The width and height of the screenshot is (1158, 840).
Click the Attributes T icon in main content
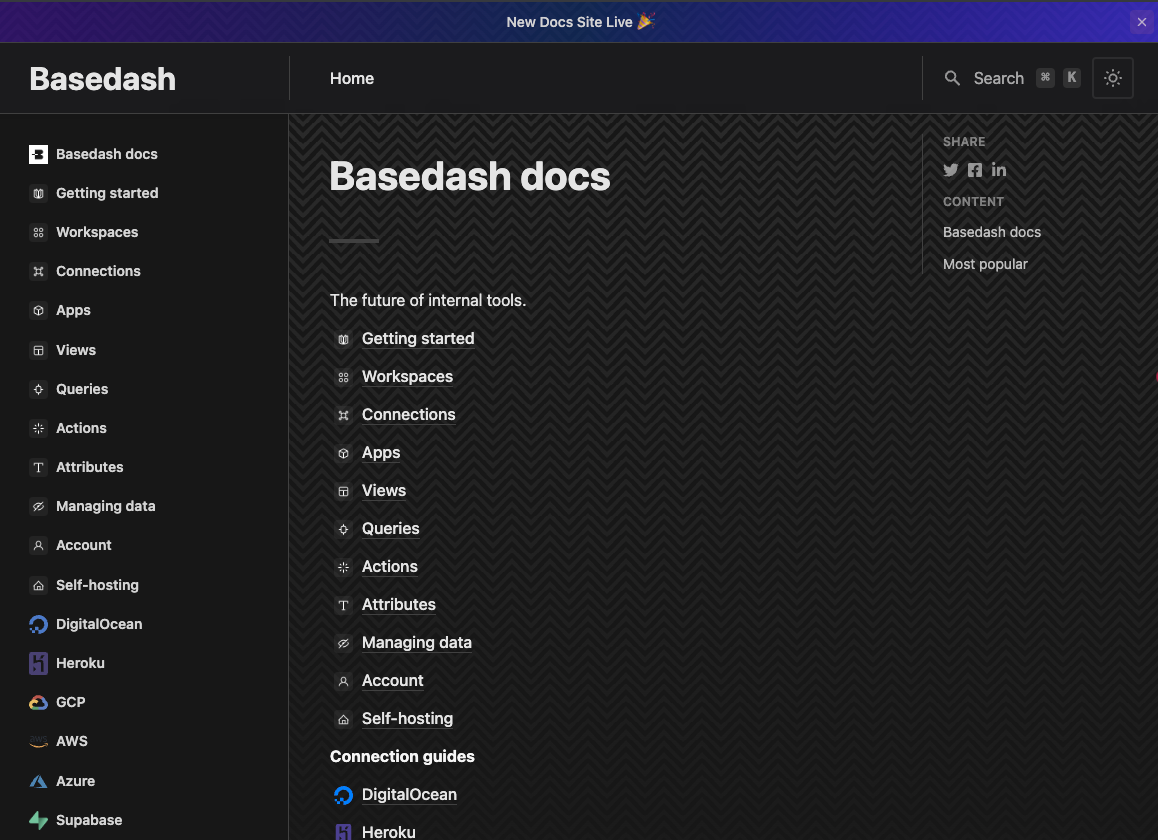point(343,606)
